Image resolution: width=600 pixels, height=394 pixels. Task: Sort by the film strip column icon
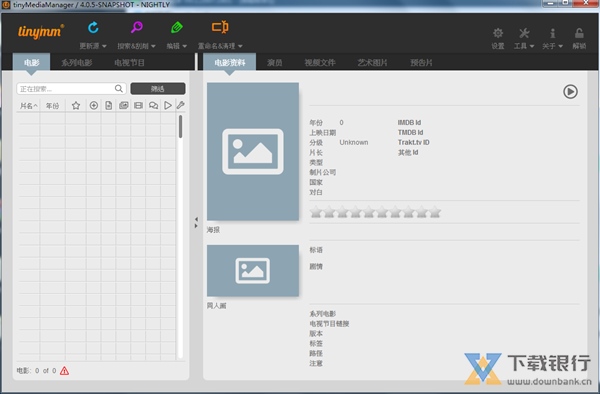[139, 106]
